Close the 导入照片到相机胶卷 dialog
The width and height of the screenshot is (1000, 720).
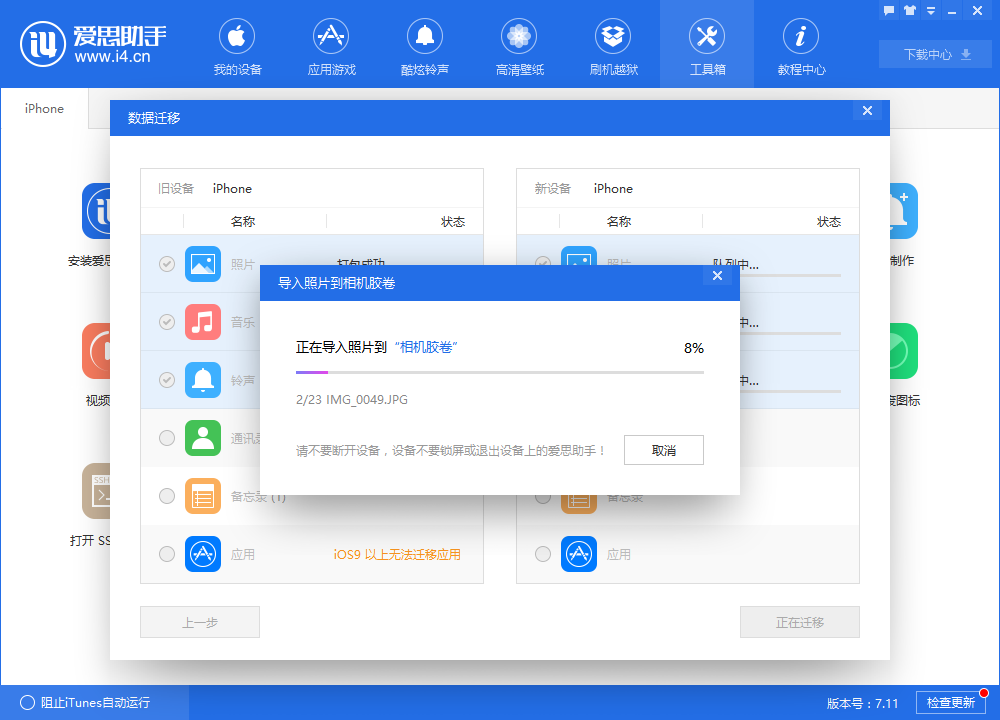(717, 275)
